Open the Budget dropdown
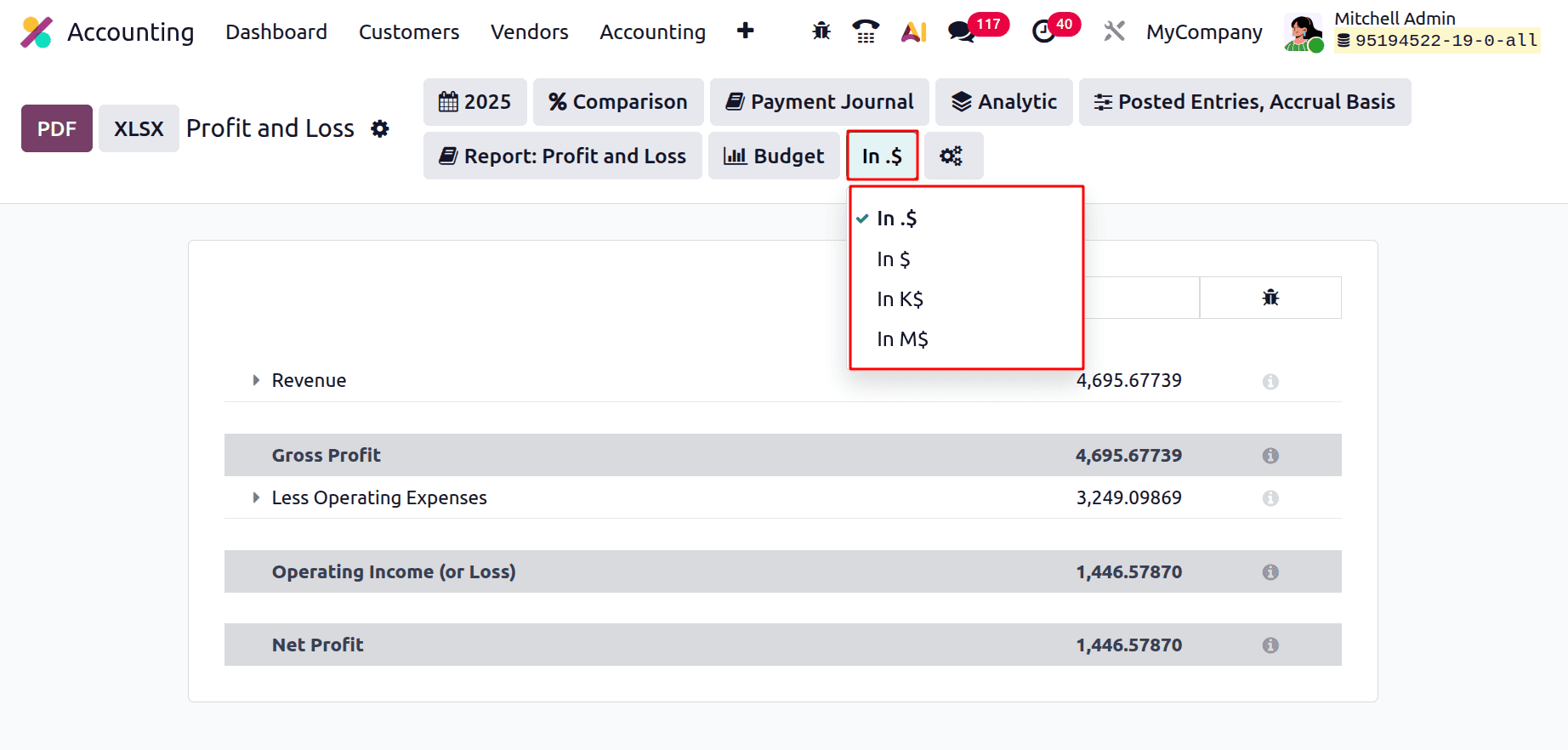The width and height of the screenshot is (1568, 750). 774,156
